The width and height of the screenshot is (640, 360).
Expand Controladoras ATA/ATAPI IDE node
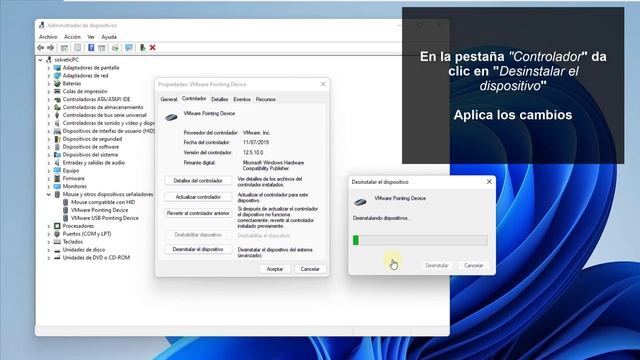click(x=49, y=99)
